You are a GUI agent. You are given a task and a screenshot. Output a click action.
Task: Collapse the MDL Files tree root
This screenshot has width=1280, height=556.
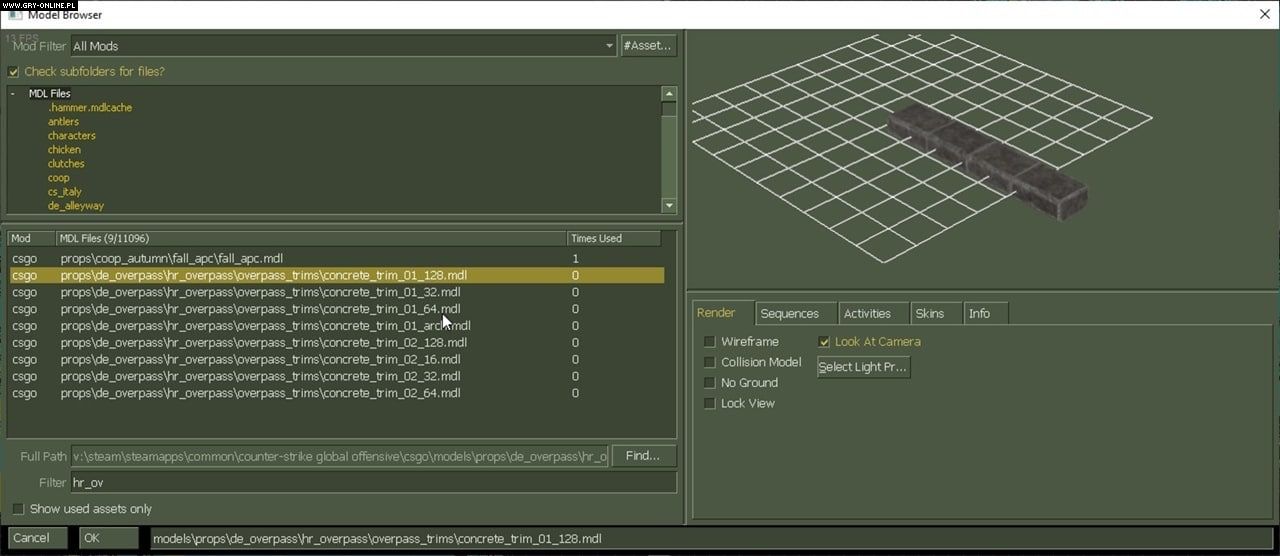point(13,94)
